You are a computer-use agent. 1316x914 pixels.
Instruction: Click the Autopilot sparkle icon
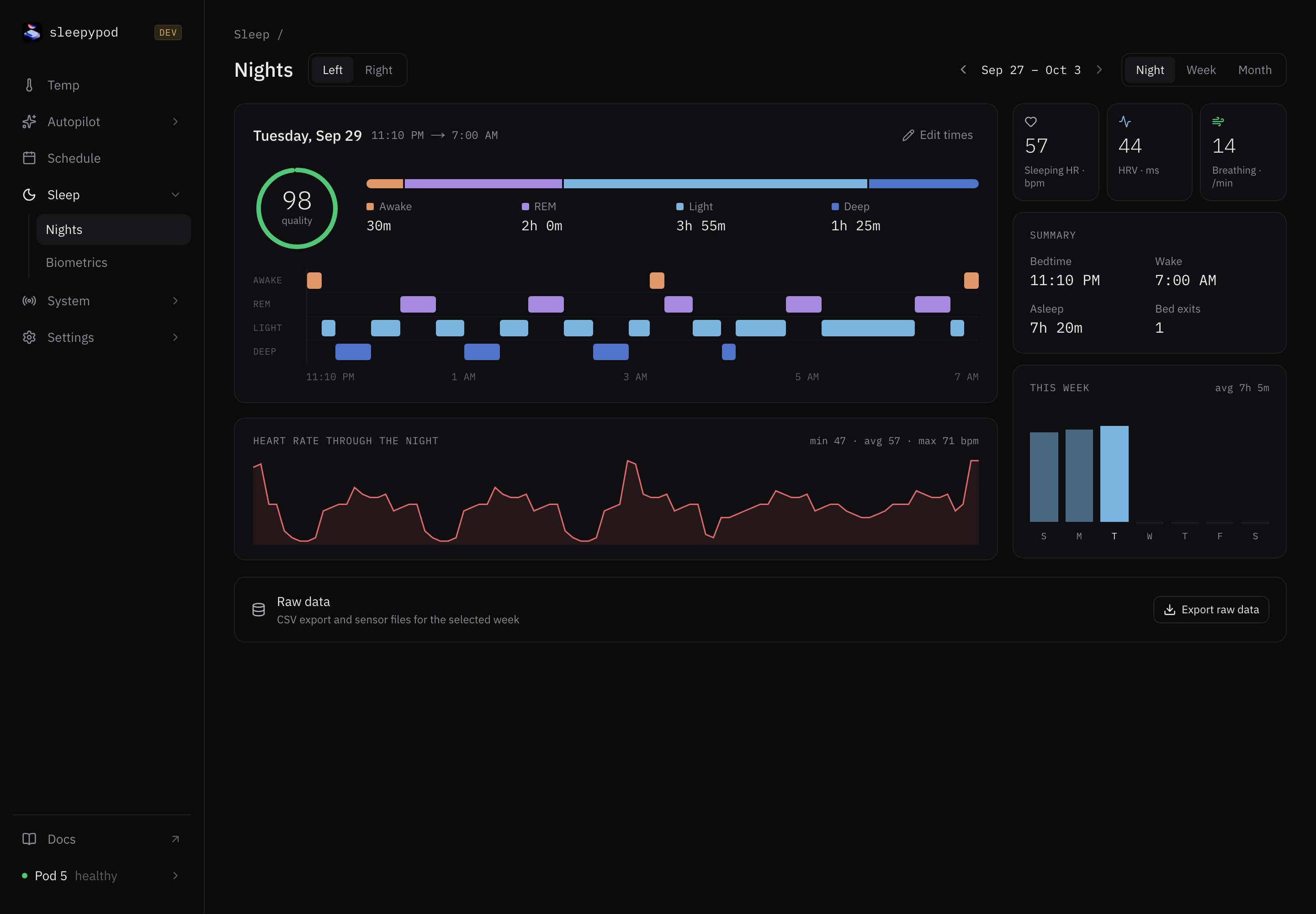[x=29, y=122]
